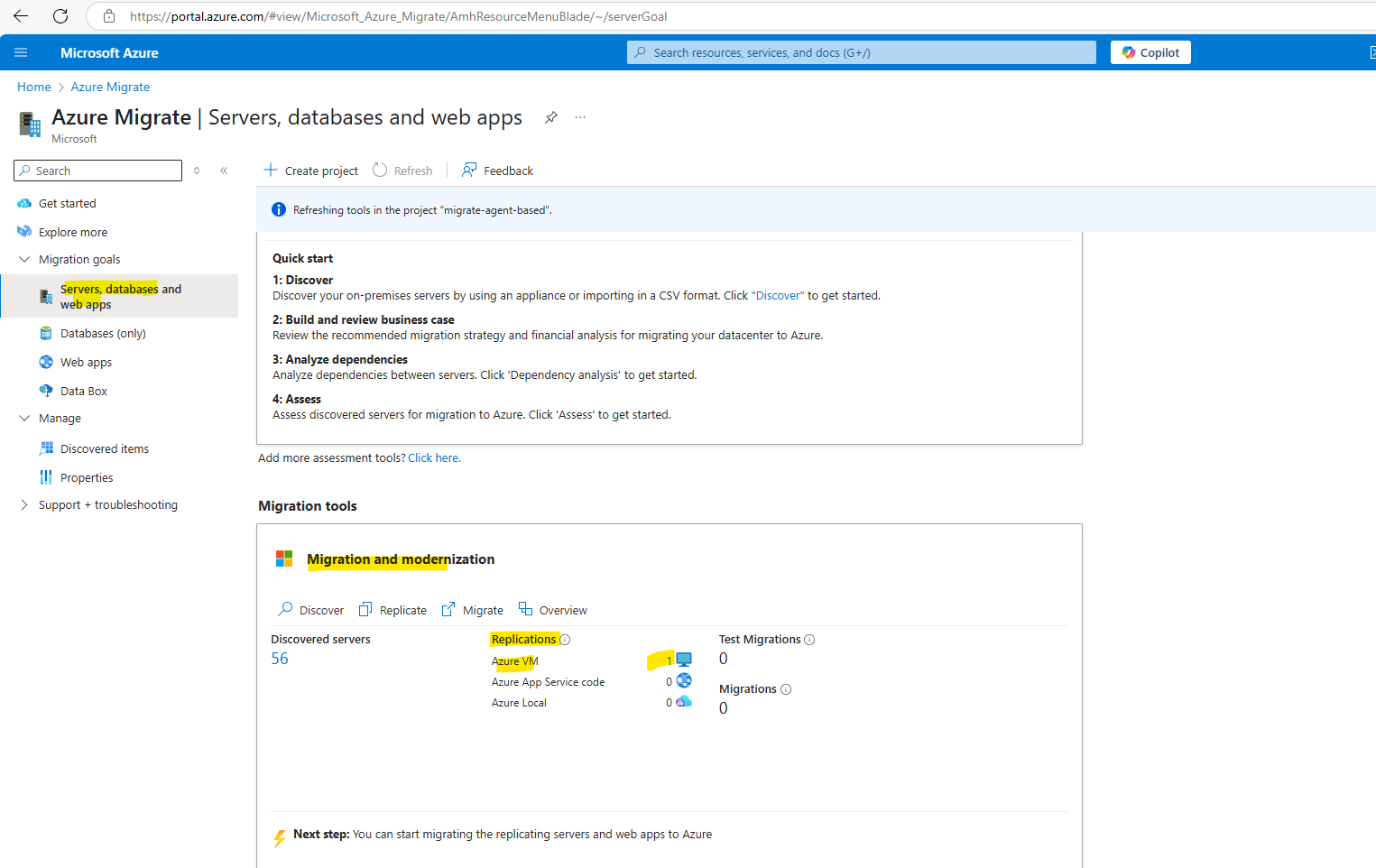Viewport: 1376px width, 868px height.
Task: Click the sidebar Search box
Action: point(97,171)
